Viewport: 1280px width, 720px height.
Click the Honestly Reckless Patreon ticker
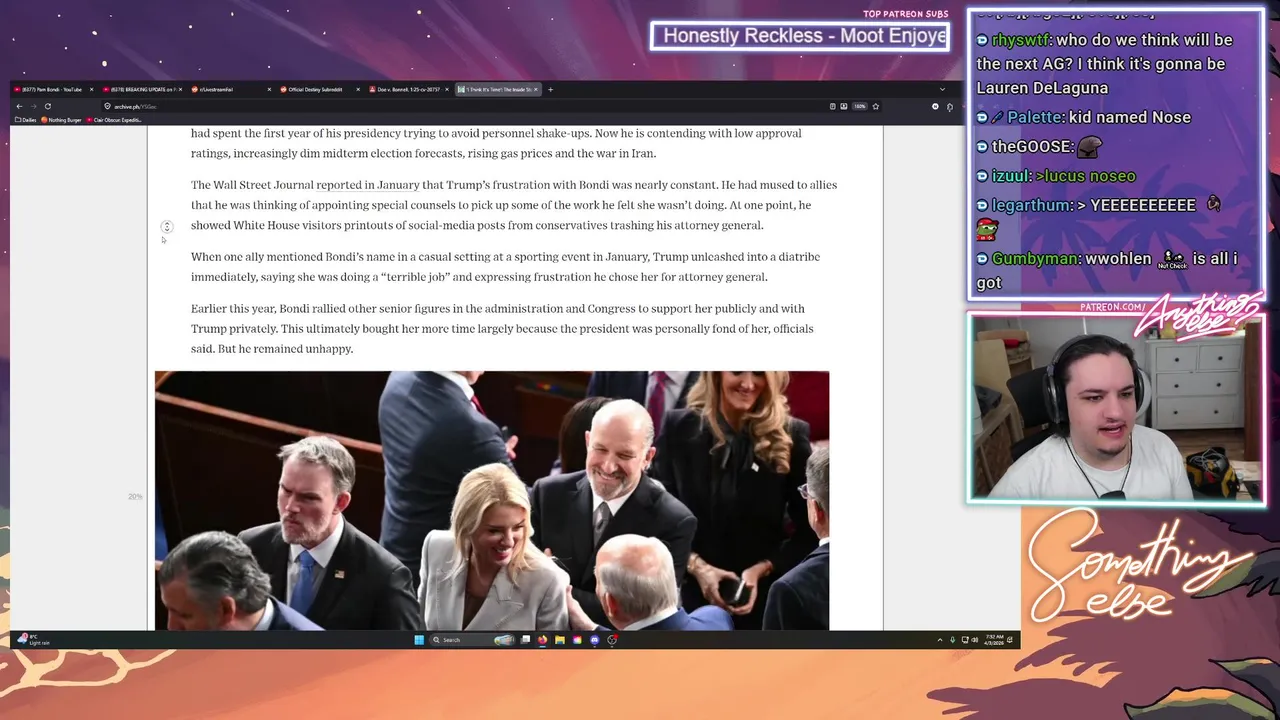(800, 36)
